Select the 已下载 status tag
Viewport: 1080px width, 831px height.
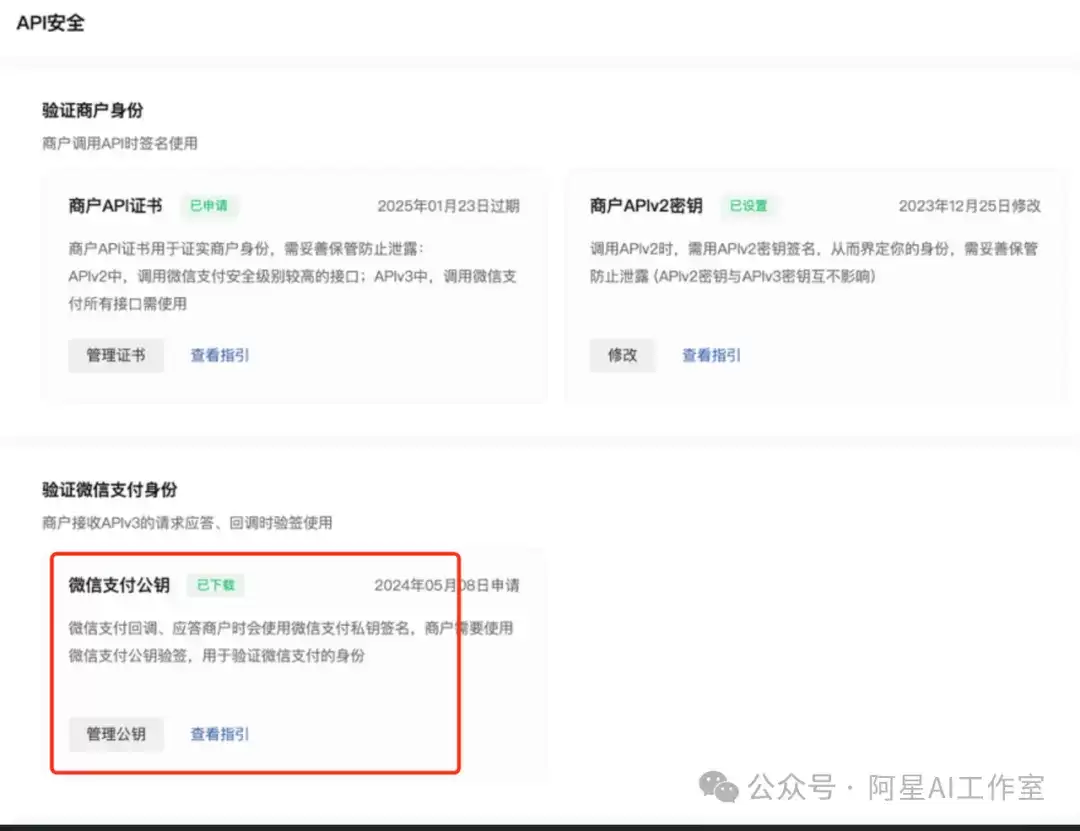(216, 585)
